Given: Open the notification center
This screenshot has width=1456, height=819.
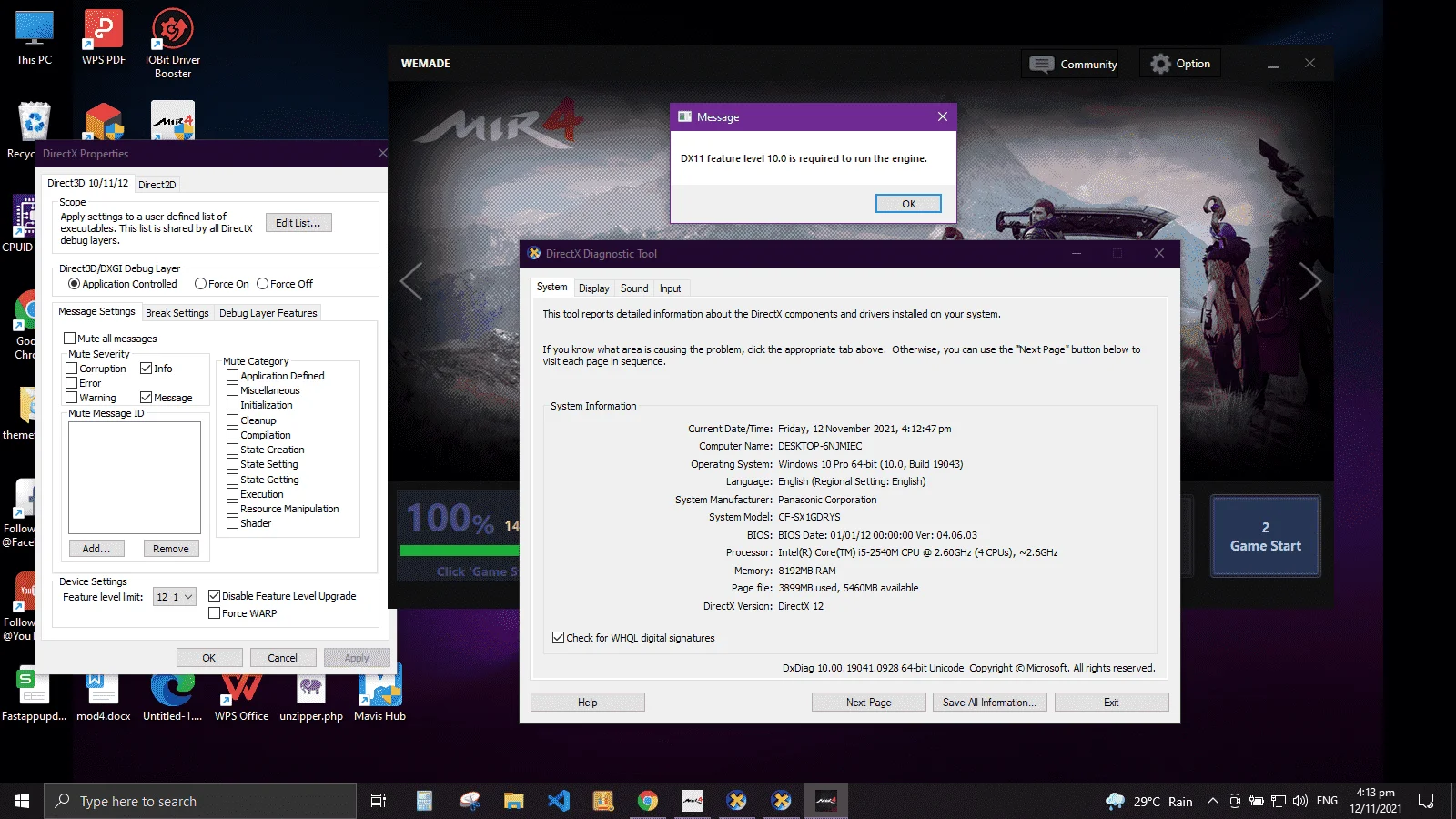Looking at the screenshot, I should pyautogui.click(x=1426, y=801).
